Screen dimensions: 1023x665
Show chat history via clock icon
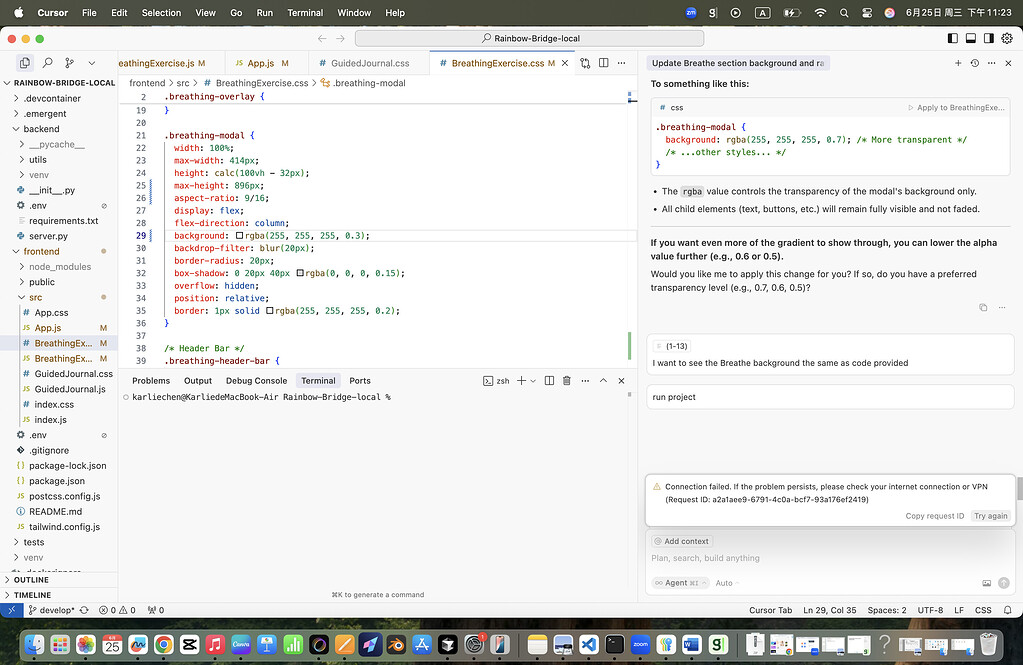pyautogui.click(x=975, y=63)
